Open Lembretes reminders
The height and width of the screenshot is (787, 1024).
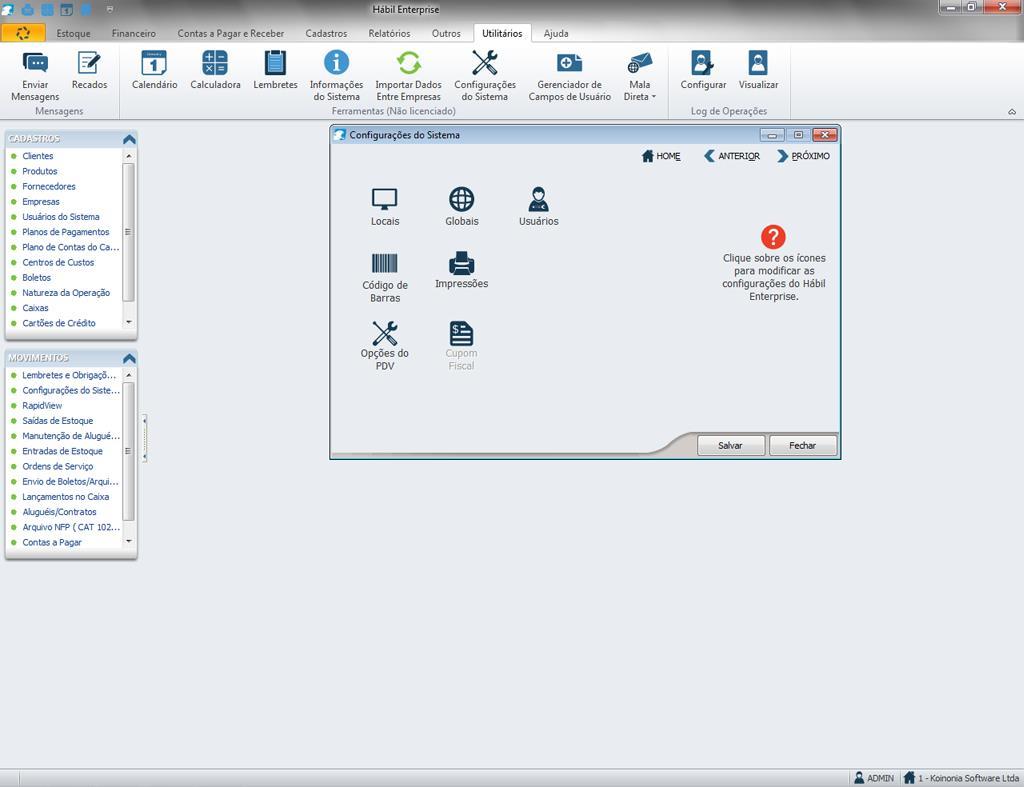click(x=275, y=70)
